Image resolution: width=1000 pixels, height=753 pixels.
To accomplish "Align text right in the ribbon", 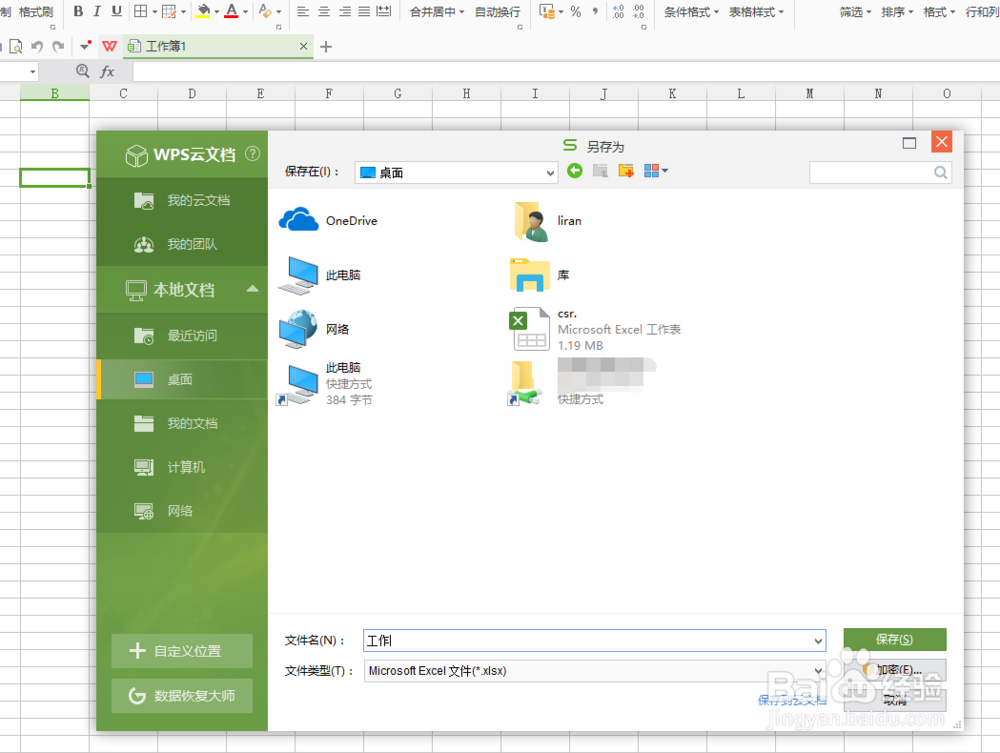I will point(344,11).
